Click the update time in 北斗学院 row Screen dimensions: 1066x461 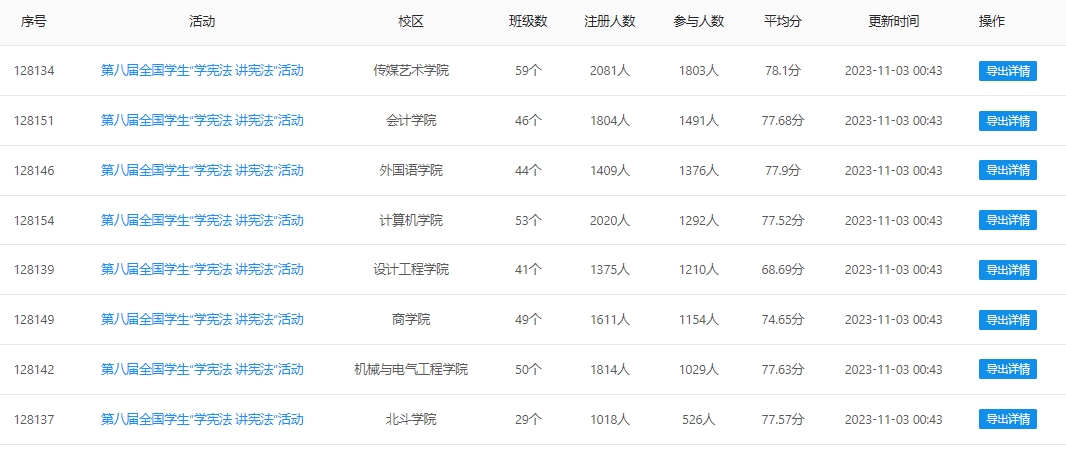click(x=893, y=420)
